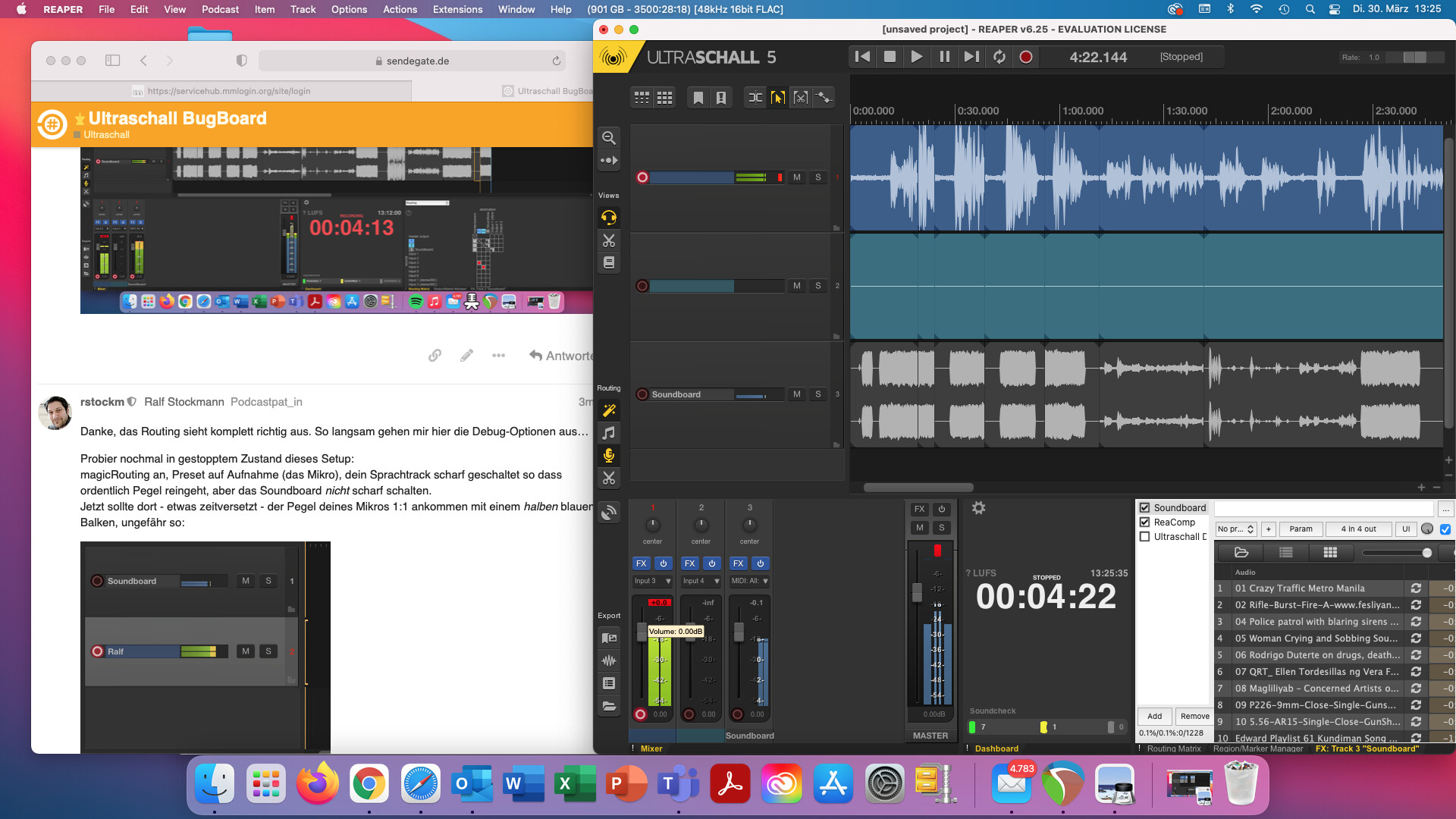Switch to the scissors editing view
Viewport: 1456px width, 819px height.
click(x=608, y=240)
